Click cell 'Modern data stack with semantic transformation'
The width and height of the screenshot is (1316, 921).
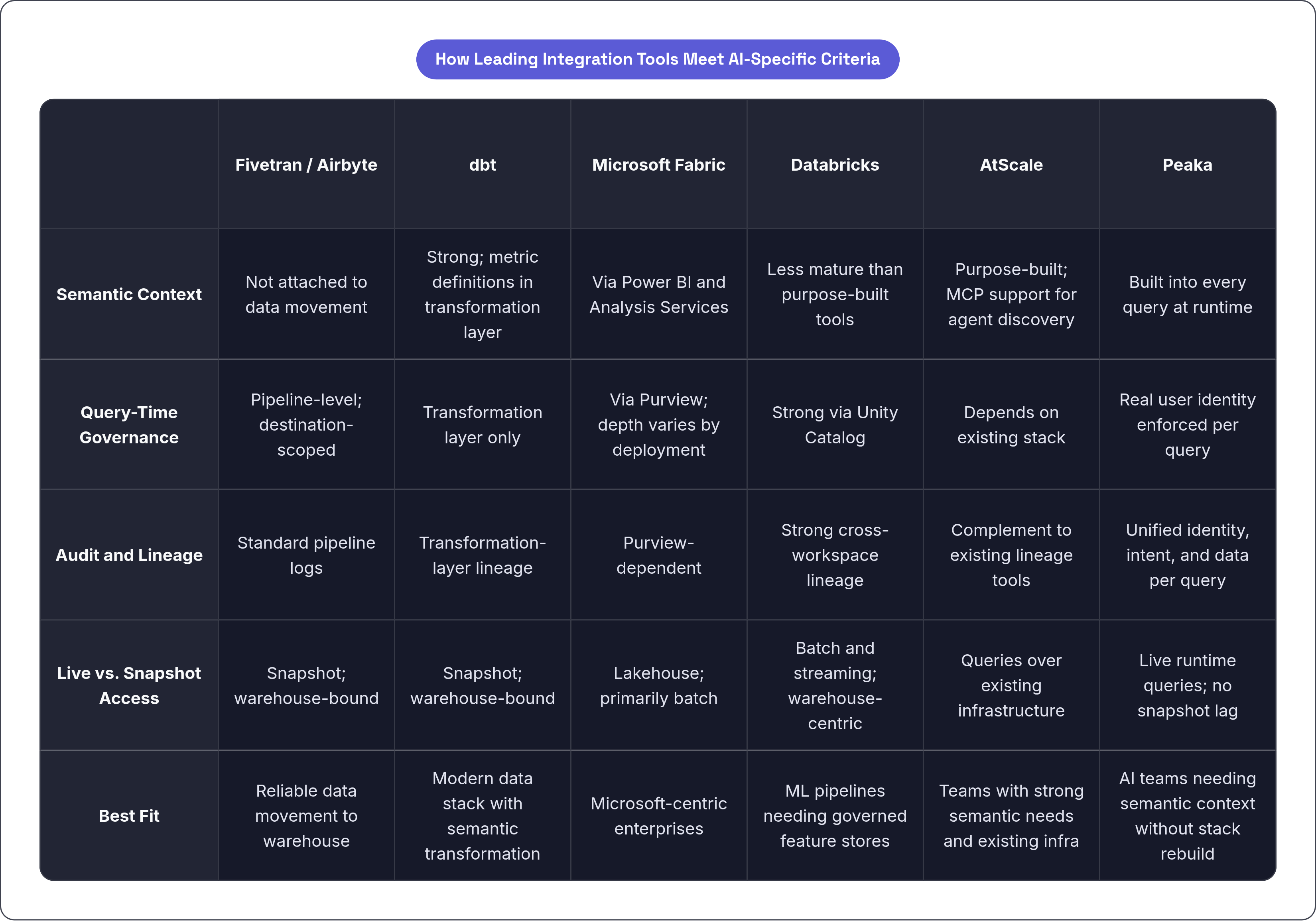[483, 816]
